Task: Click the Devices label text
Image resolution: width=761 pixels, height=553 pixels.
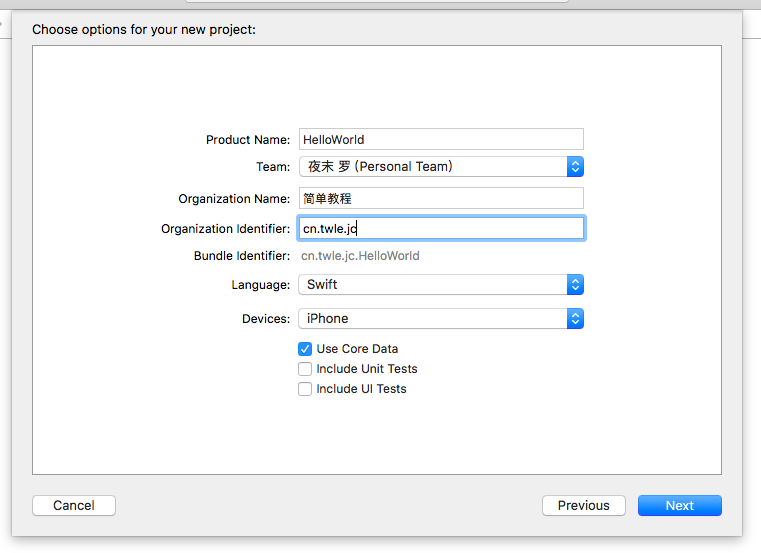Action: pyautogui.click(x=265, y=319)
